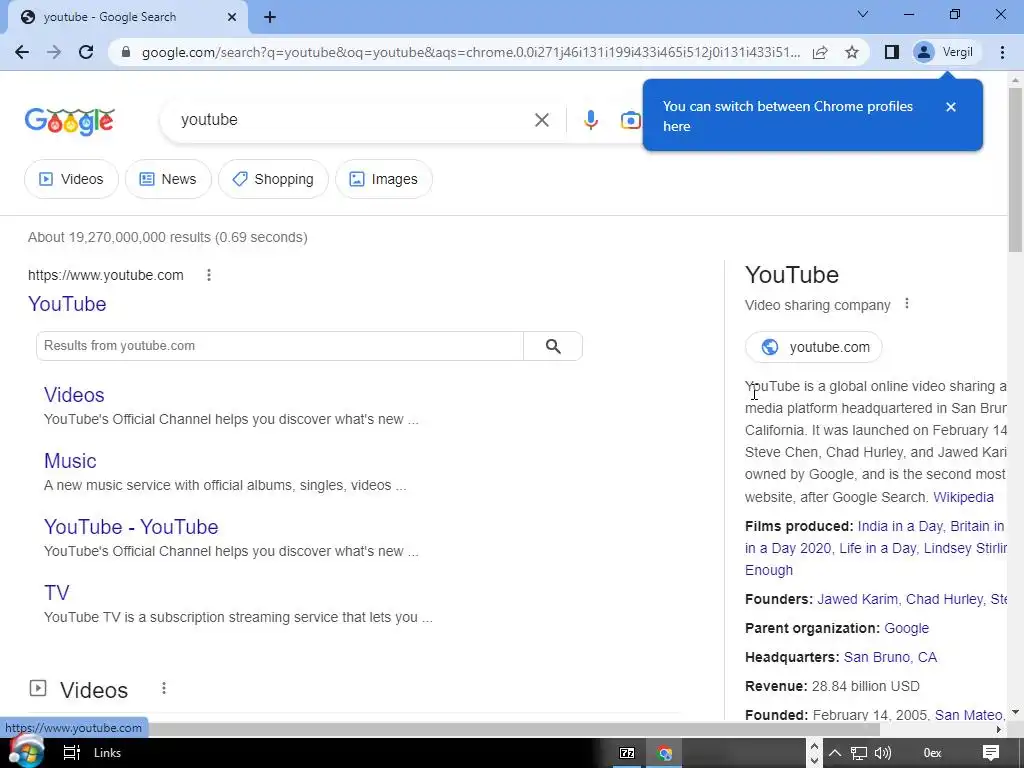Open the Videos sitelink
This screenshot has width=1024, height=768.
coord(74,395)
